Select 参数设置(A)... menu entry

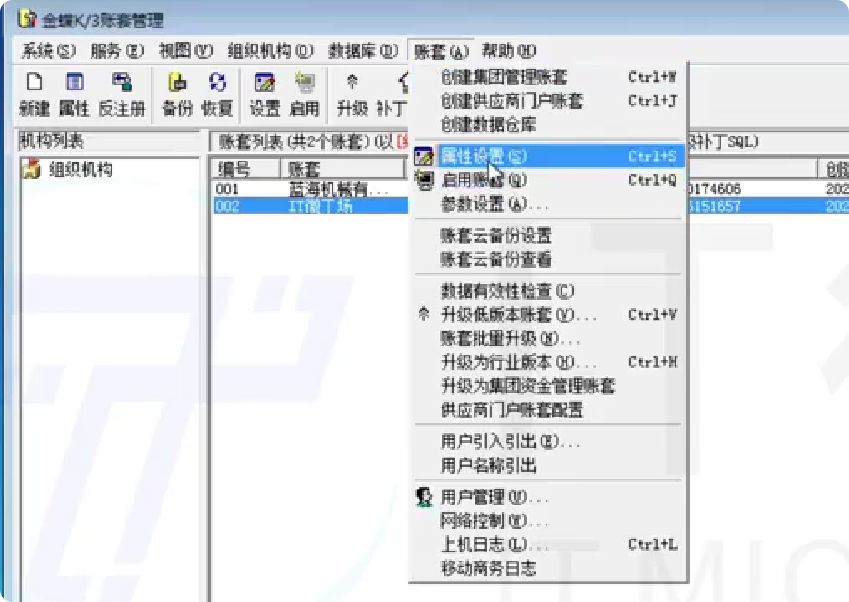[548, 204]
